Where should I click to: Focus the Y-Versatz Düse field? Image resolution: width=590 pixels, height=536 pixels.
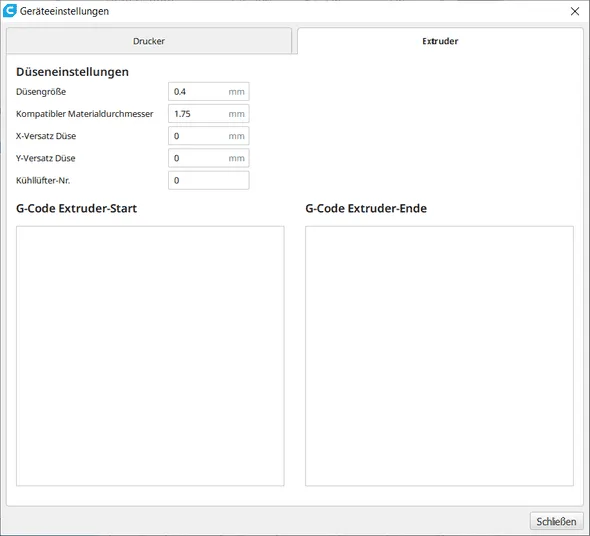pyautogui.click(x=208, y=158)
